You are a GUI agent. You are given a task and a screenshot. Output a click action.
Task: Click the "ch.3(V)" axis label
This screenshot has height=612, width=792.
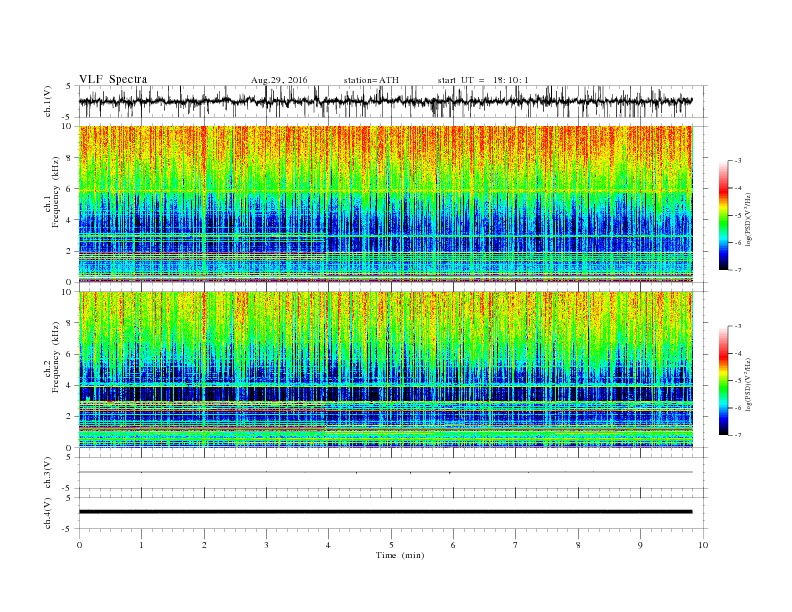pyautogui.click(x=48, y=473)
